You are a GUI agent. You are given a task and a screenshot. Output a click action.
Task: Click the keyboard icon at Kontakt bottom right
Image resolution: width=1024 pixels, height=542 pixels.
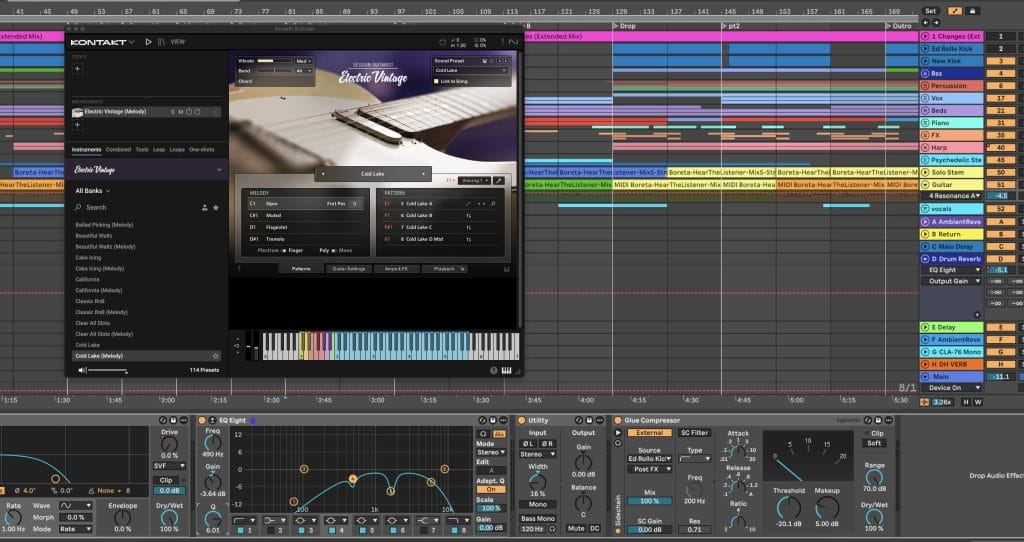pos(507,371)
